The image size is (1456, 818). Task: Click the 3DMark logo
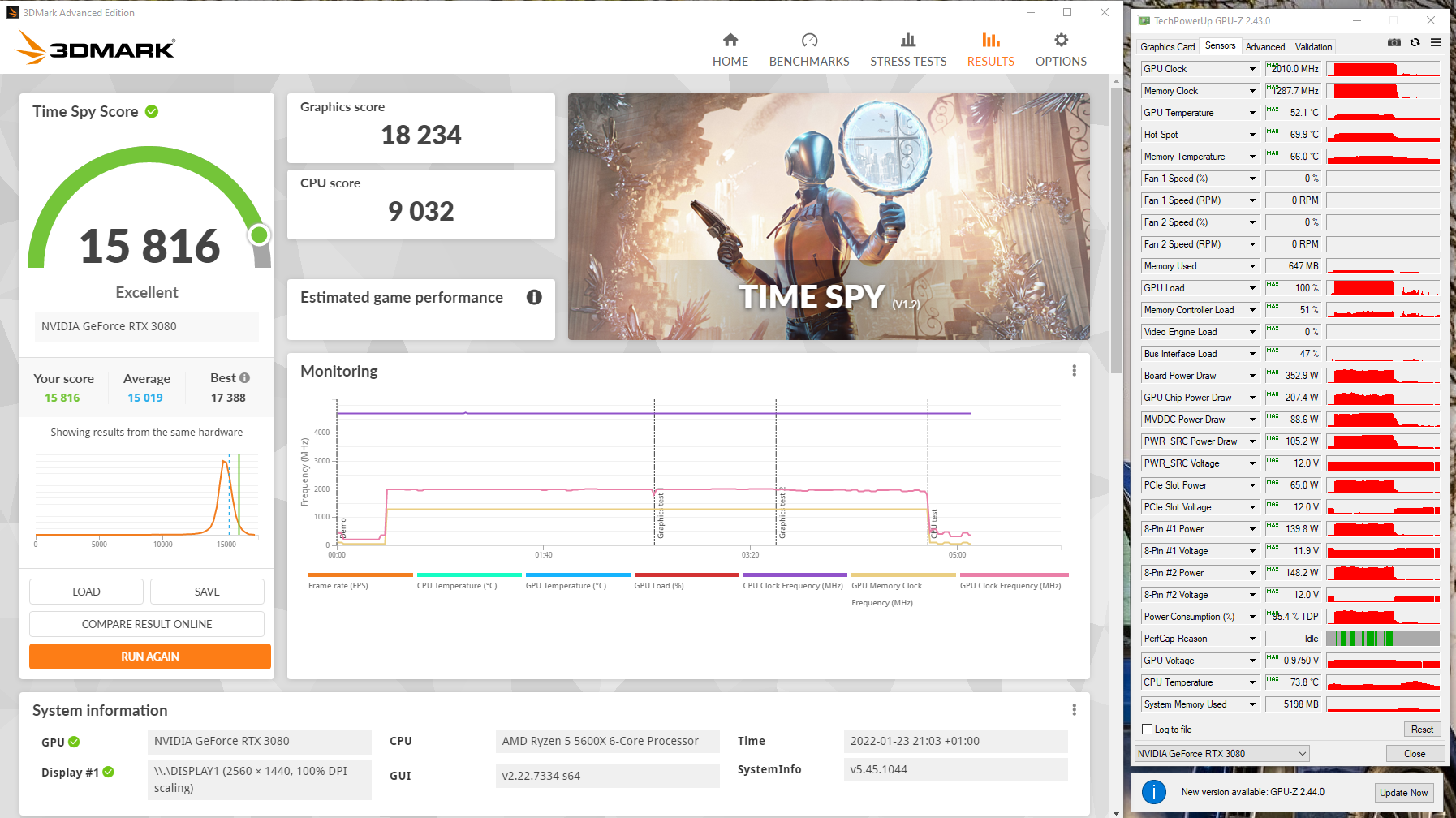(x=95, y=48)
